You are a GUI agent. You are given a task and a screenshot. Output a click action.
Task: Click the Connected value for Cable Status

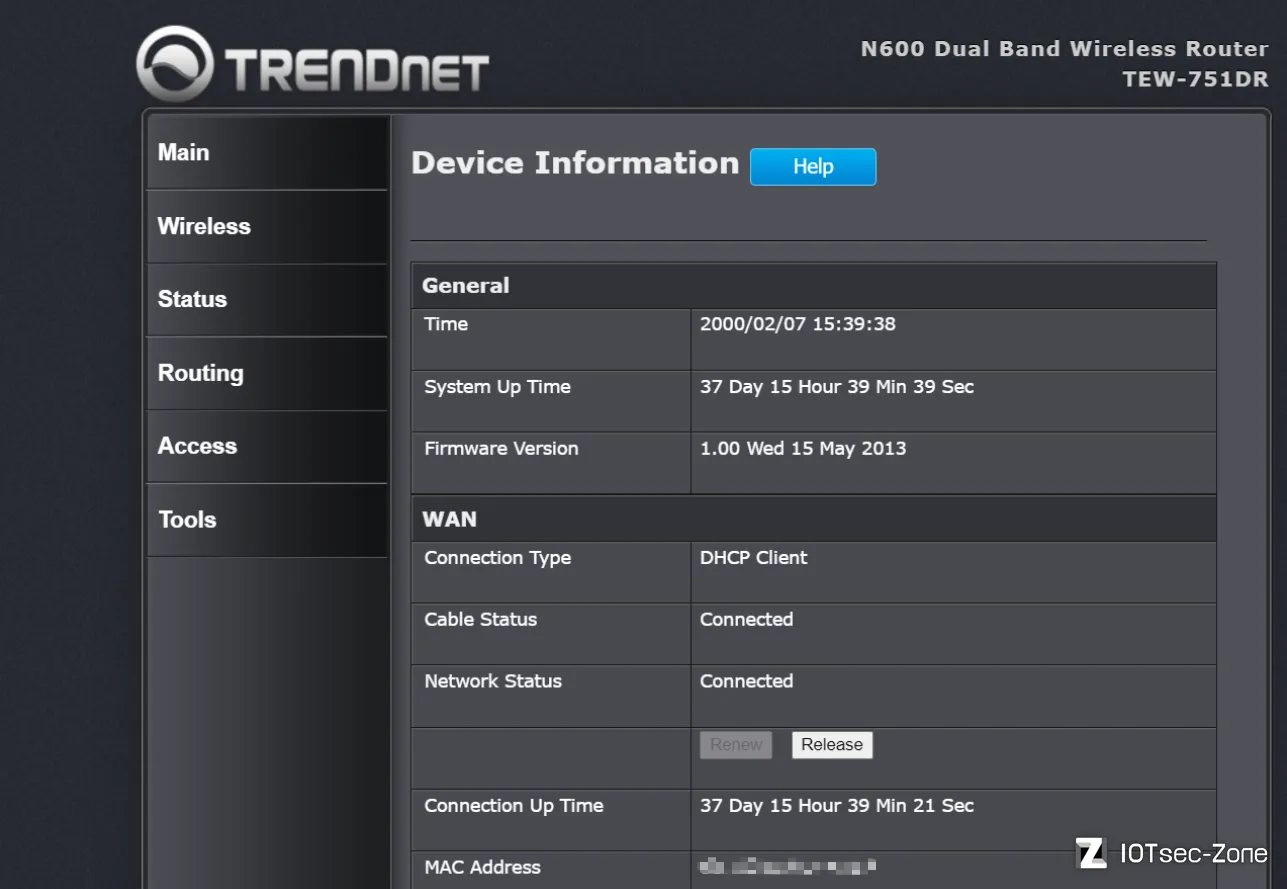(747, 620)
